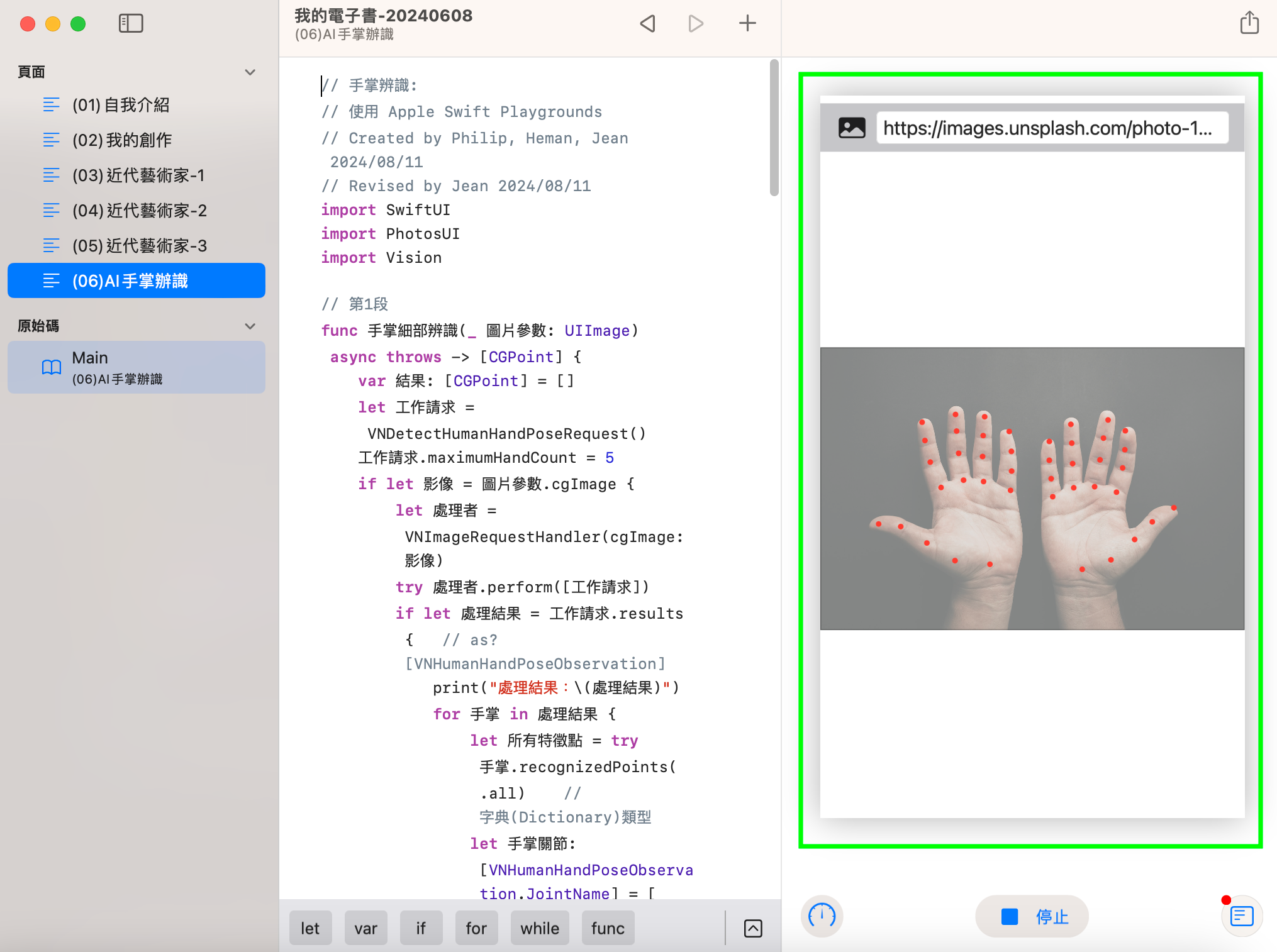Insert the 'while' keyword snippet
The width and height of the screenshot is (1277, 952).
[x=539, y=928]
